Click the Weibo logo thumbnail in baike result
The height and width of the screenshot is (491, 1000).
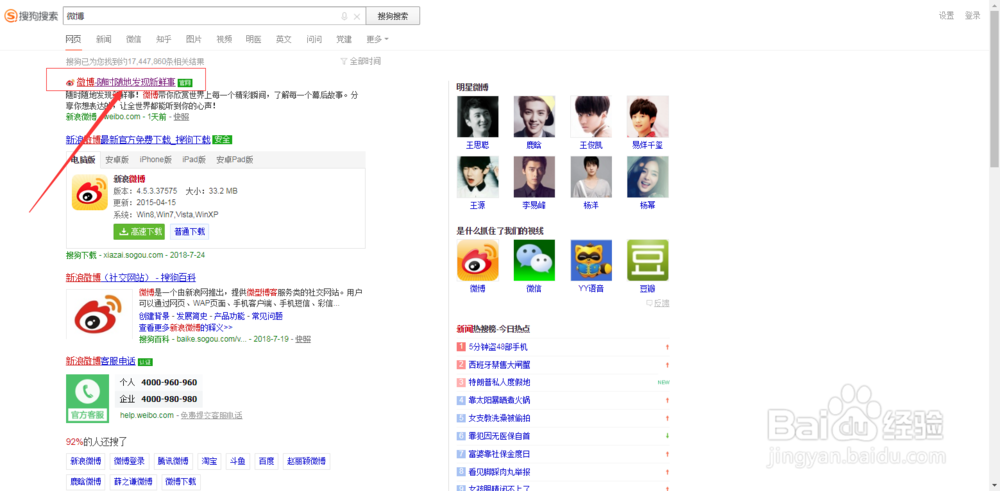coord(99,316)
